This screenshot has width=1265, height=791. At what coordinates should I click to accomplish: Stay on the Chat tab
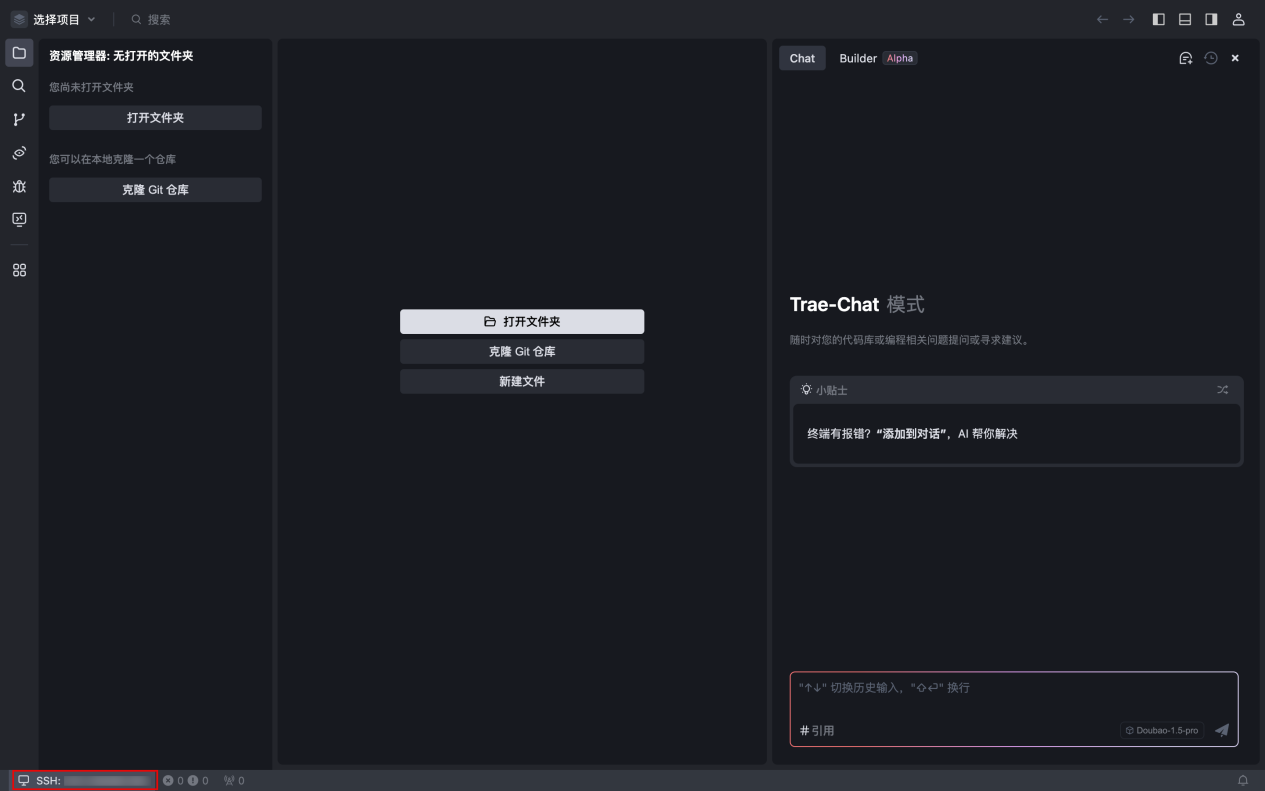coord(802,58)
